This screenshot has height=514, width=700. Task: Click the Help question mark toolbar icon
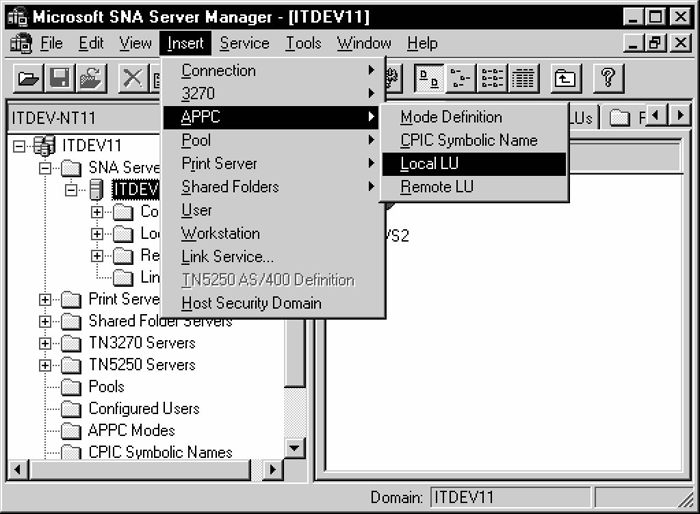click(x=608, y=79)
